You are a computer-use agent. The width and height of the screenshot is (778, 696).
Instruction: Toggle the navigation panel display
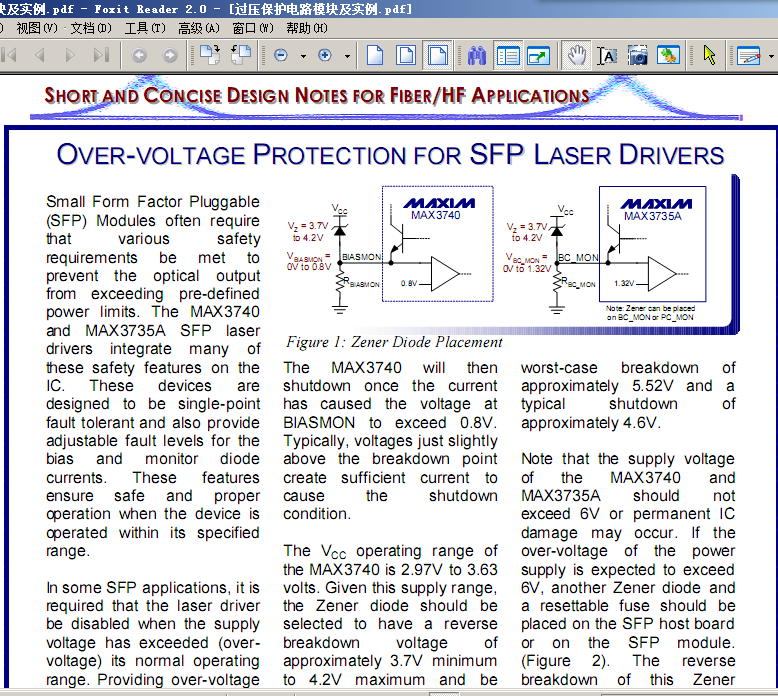(x=508, y=56)
